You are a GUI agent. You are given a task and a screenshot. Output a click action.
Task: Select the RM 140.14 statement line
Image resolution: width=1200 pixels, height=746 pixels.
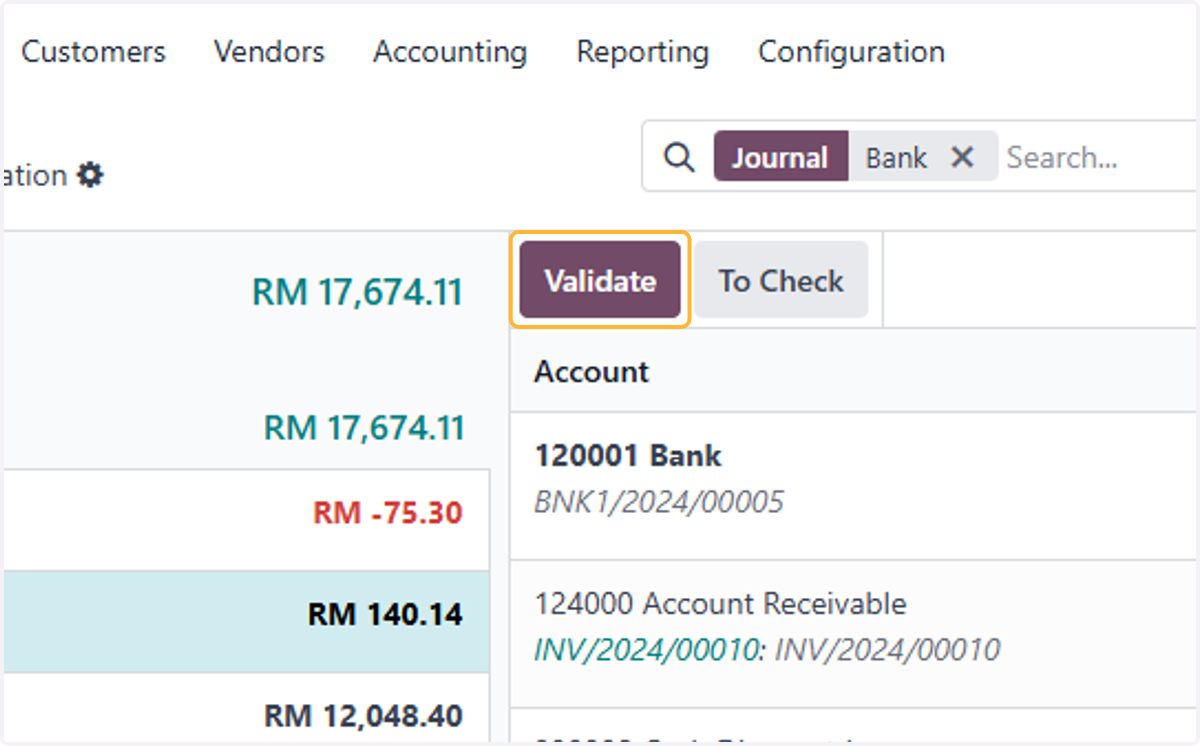tap(245, 621)
